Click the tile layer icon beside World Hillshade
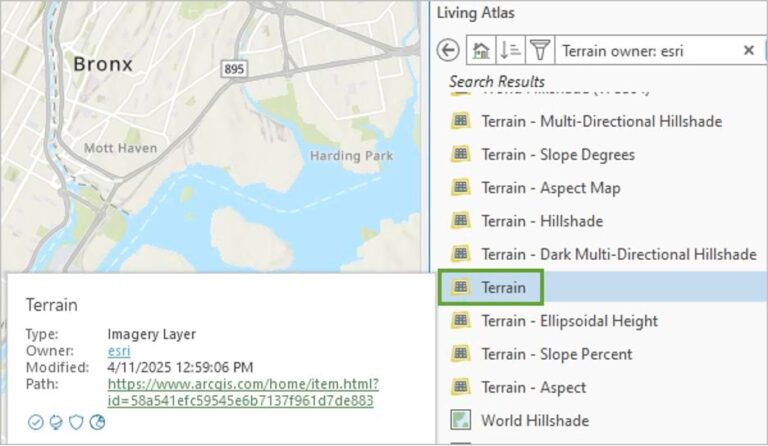This screenshot has width=768, height=446. tap(460, 420)
